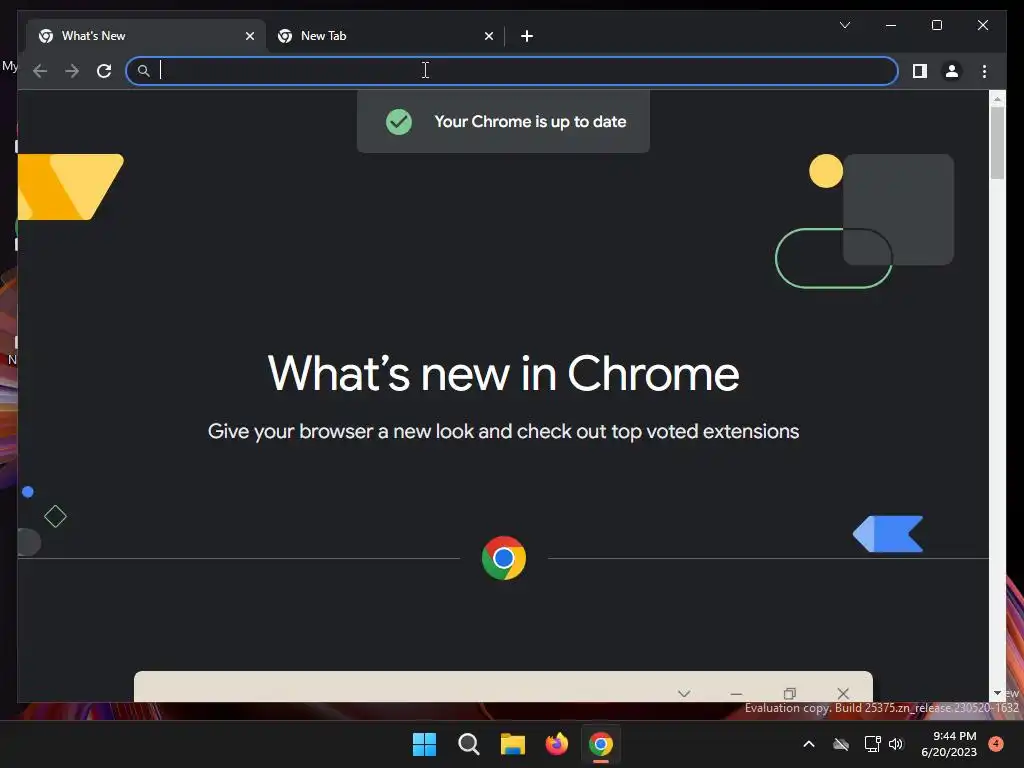This screenshot has height=768, width=1024.
Task: Click the Chrome taskbar icon
Action: click(601, 744)
